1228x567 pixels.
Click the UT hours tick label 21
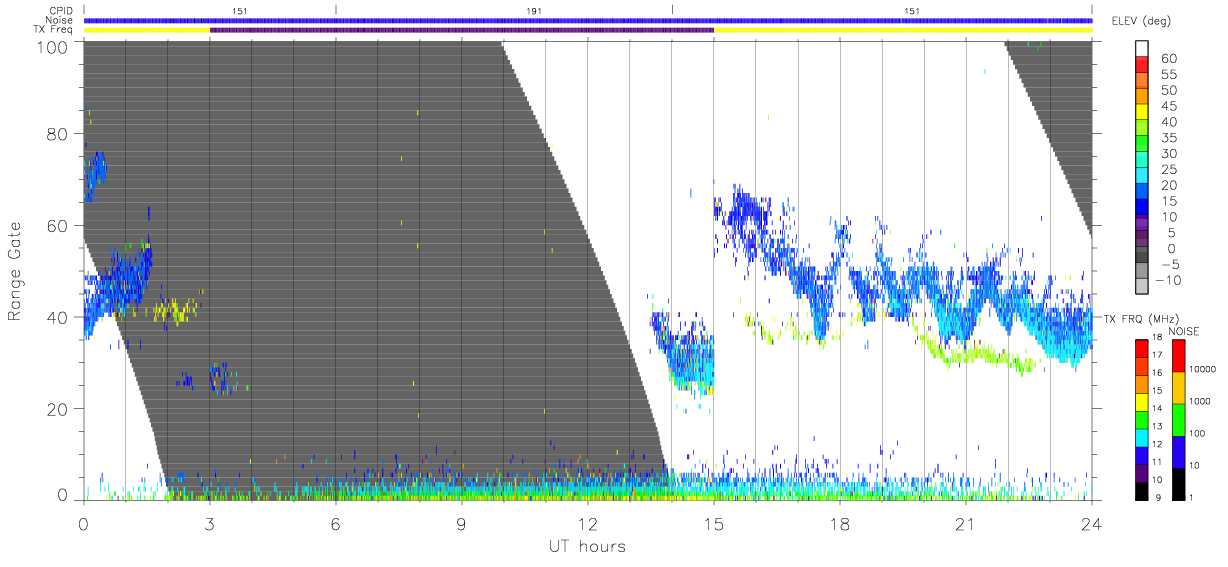pyautogui.click(x=966, y=523)
